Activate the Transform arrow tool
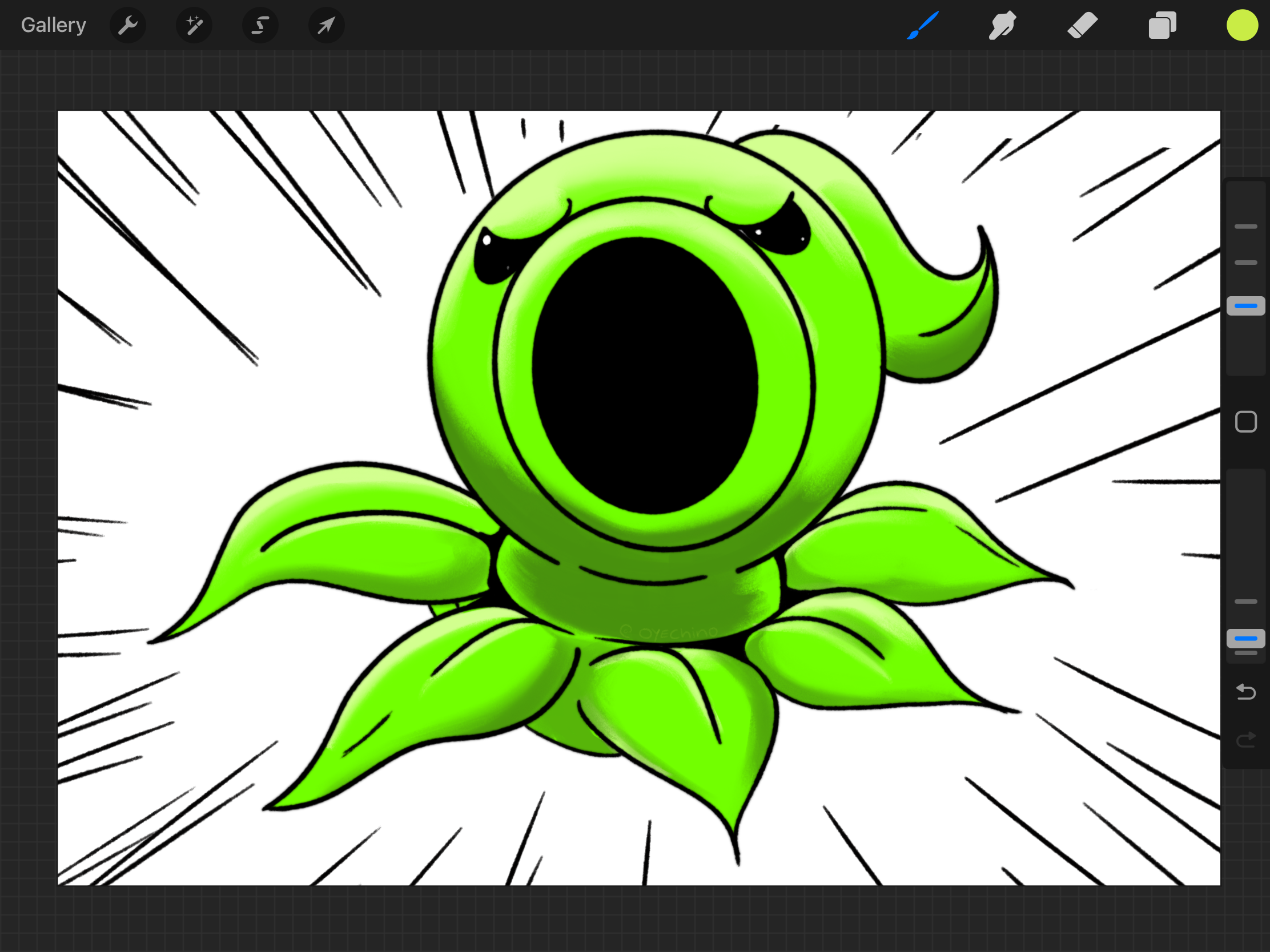Viewport: 1270px width, 952px height. click(326, 25)
